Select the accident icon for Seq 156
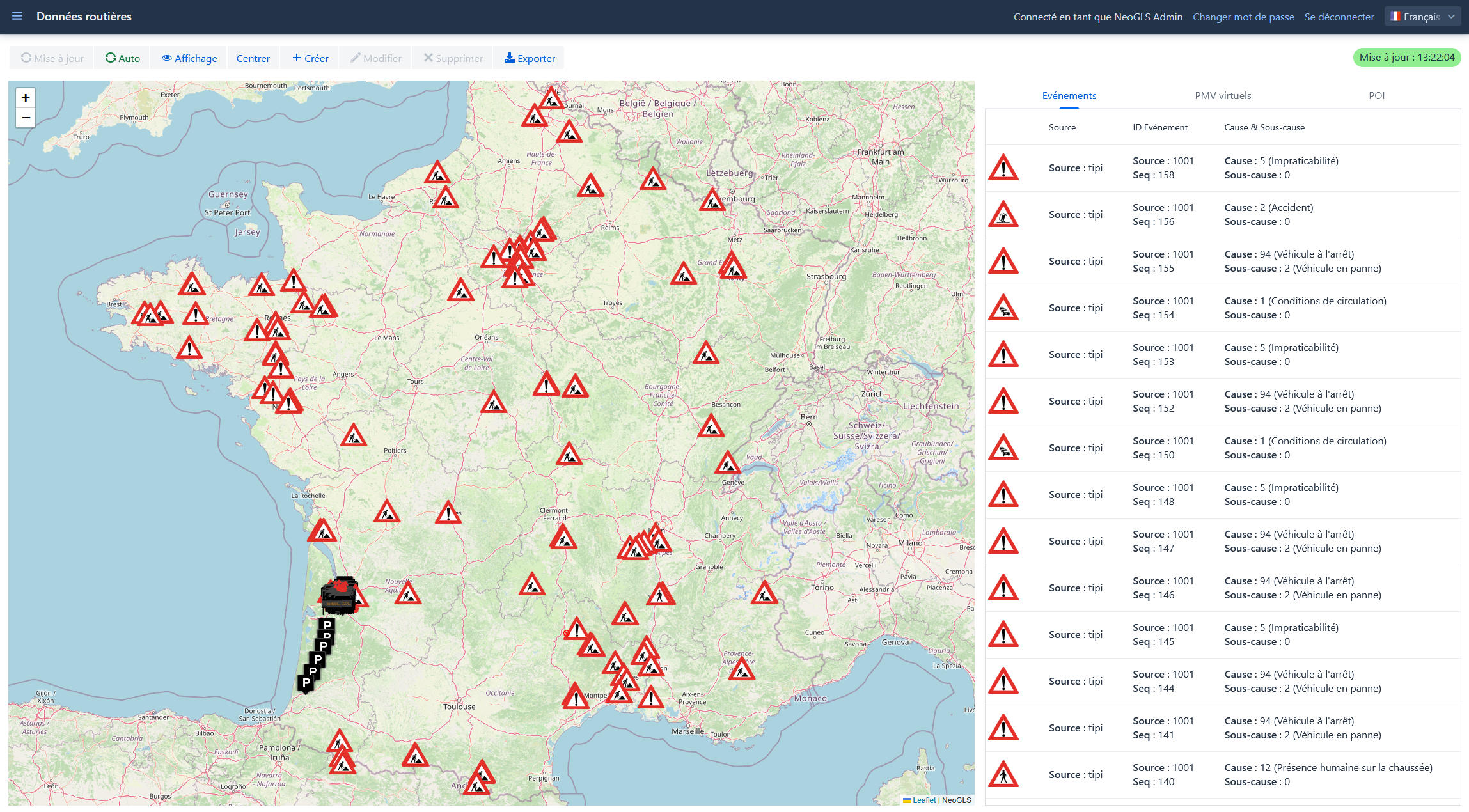 click(x=1003, y=214)
